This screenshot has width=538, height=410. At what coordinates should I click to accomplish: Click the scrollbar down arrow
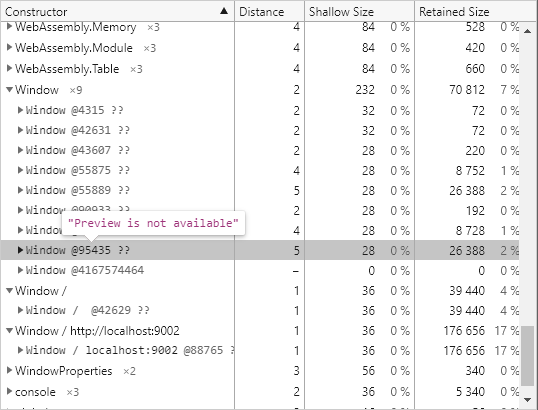click(528, 399)
